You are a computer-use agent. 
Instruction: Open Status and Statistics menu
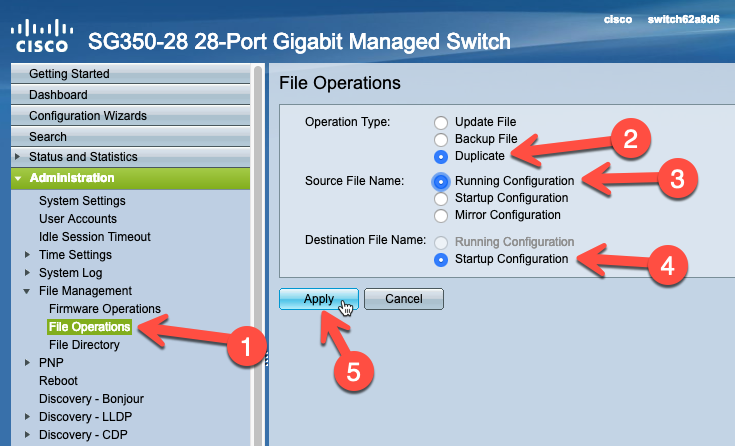tap(130, 157)
